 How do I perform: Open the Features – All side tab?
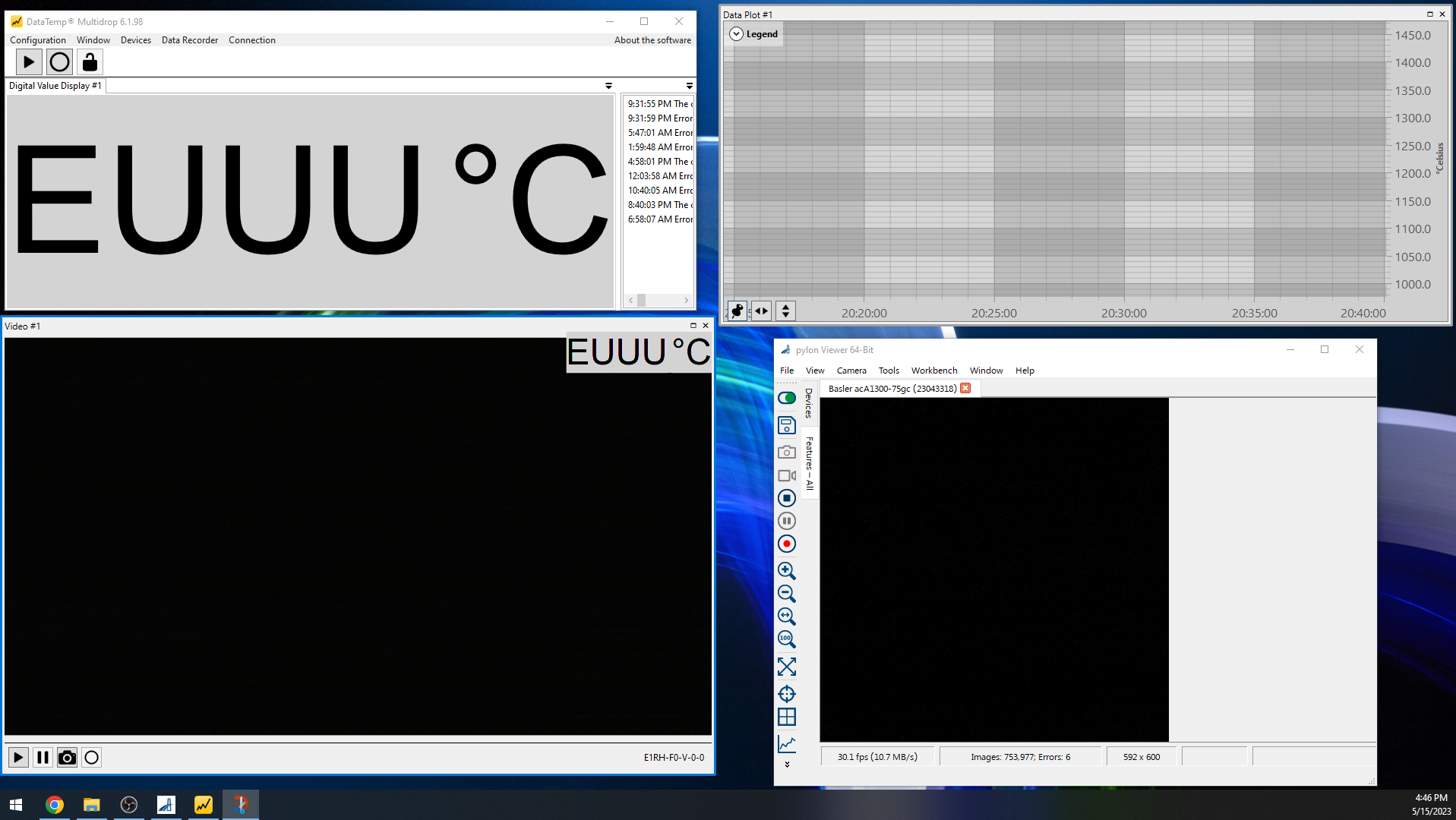point(810,463)
